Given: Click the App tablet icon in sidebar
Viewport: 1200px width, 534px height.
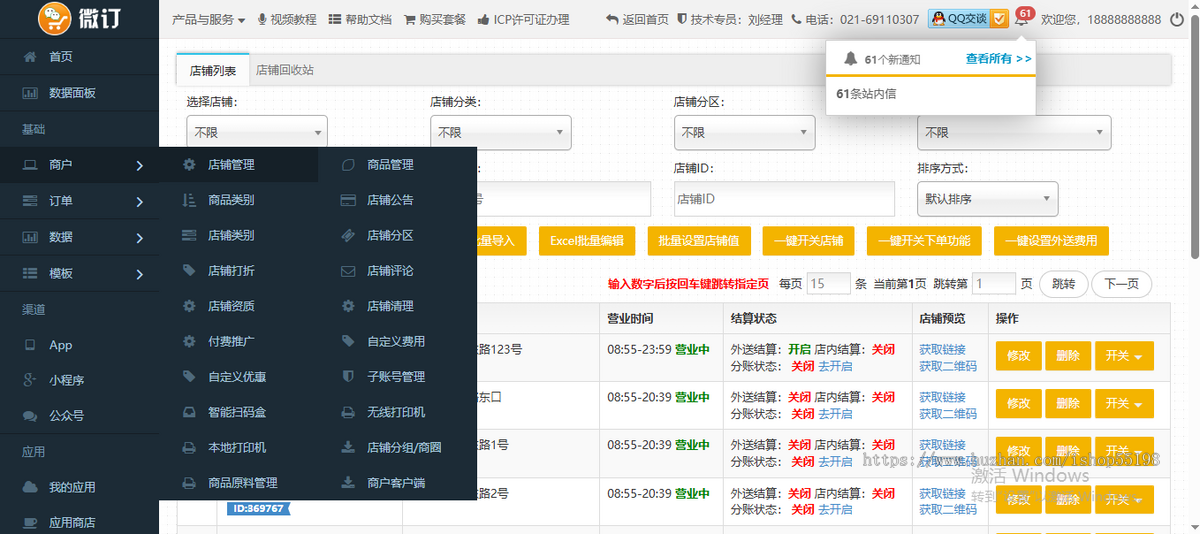Looking at the screenshot, I should click(29, 345).
